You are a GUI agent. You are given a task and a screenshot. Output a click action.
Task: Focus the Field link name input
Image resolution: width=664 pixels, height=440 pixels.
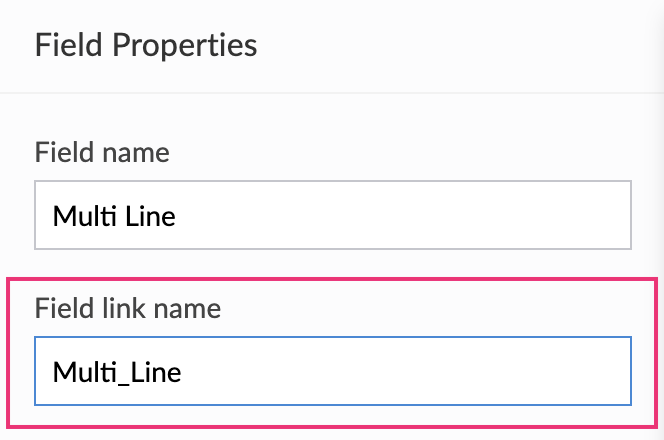[x=332, y=371]
